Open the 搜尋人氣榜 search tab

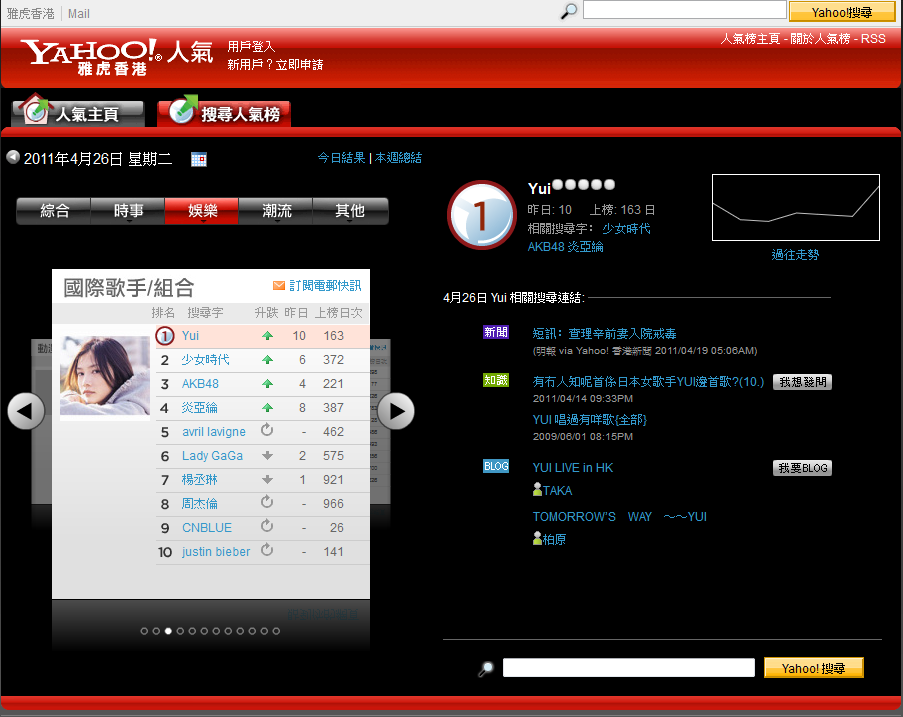224,111
